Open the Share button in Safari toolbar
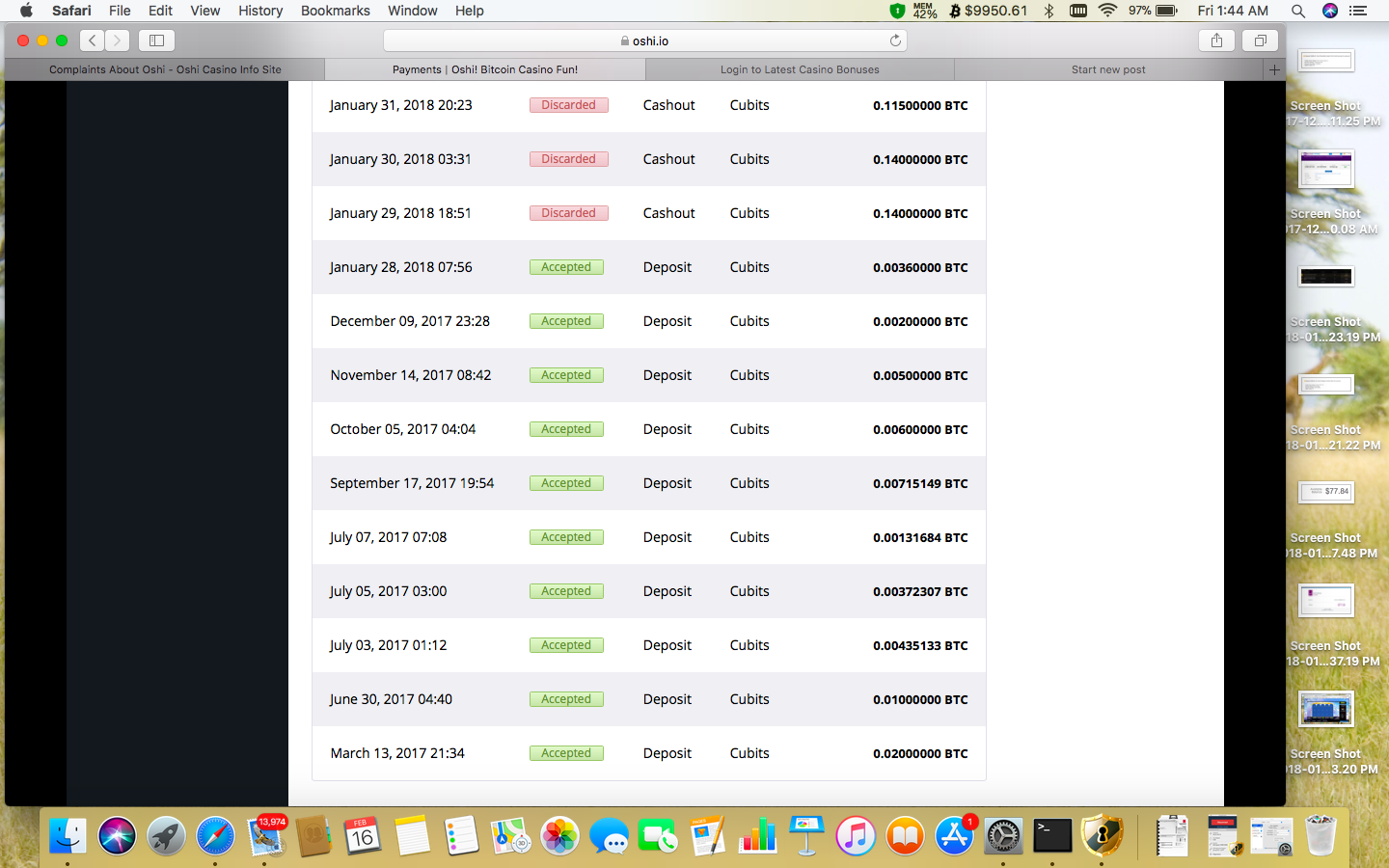 point(1216,41)
